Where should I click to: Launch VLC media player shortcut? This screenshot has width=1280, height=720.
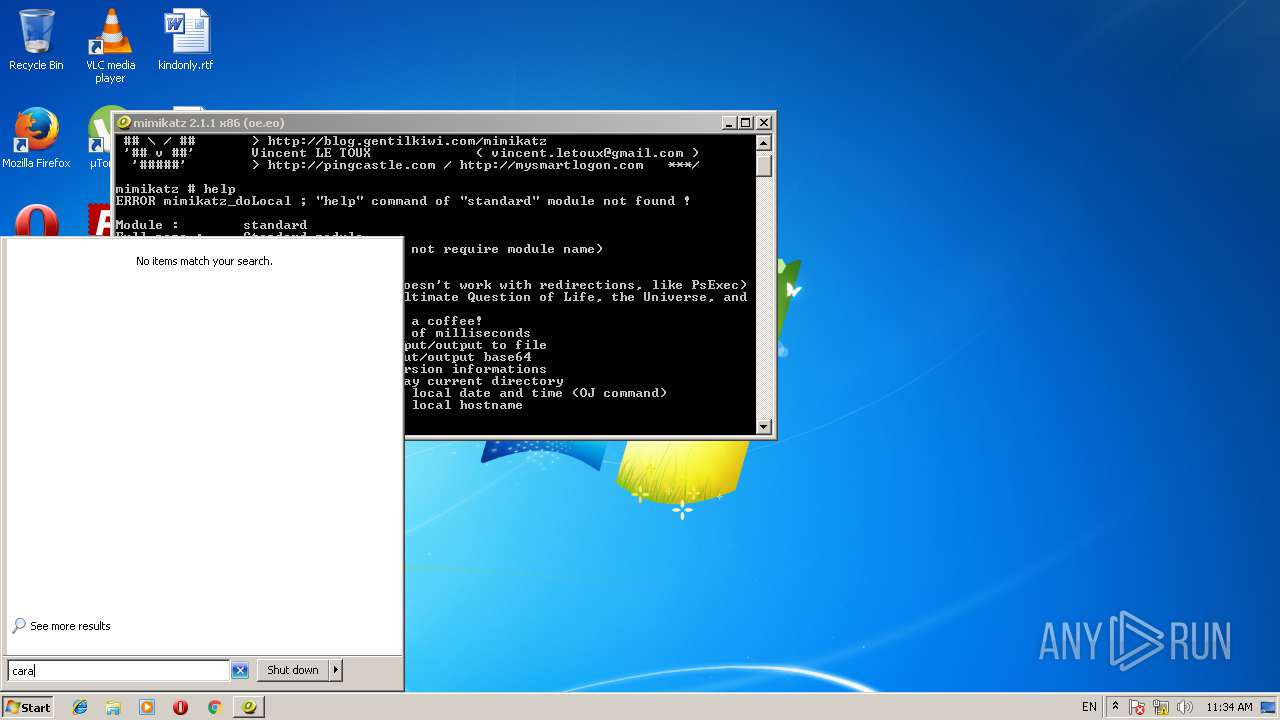click(x=110, y=46)
